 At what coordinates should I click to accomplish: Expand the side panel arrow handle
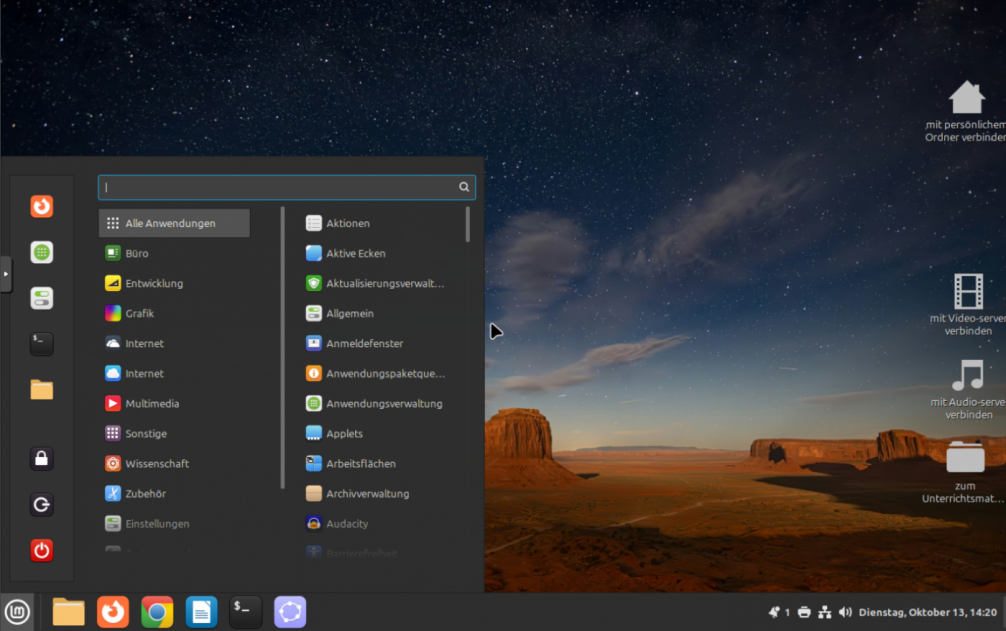[x=6, y=274]
